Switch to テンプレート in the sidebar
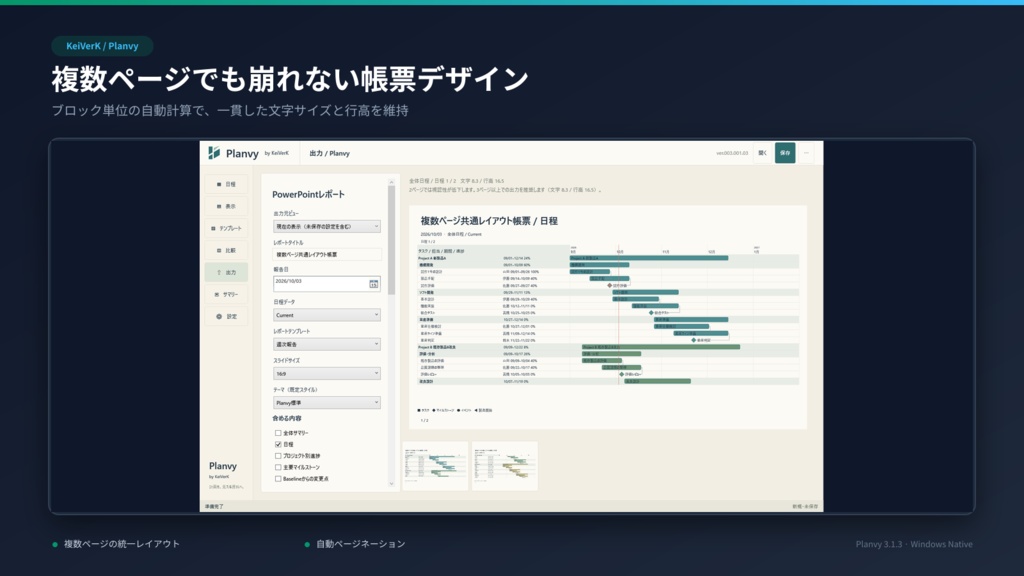 226,229
